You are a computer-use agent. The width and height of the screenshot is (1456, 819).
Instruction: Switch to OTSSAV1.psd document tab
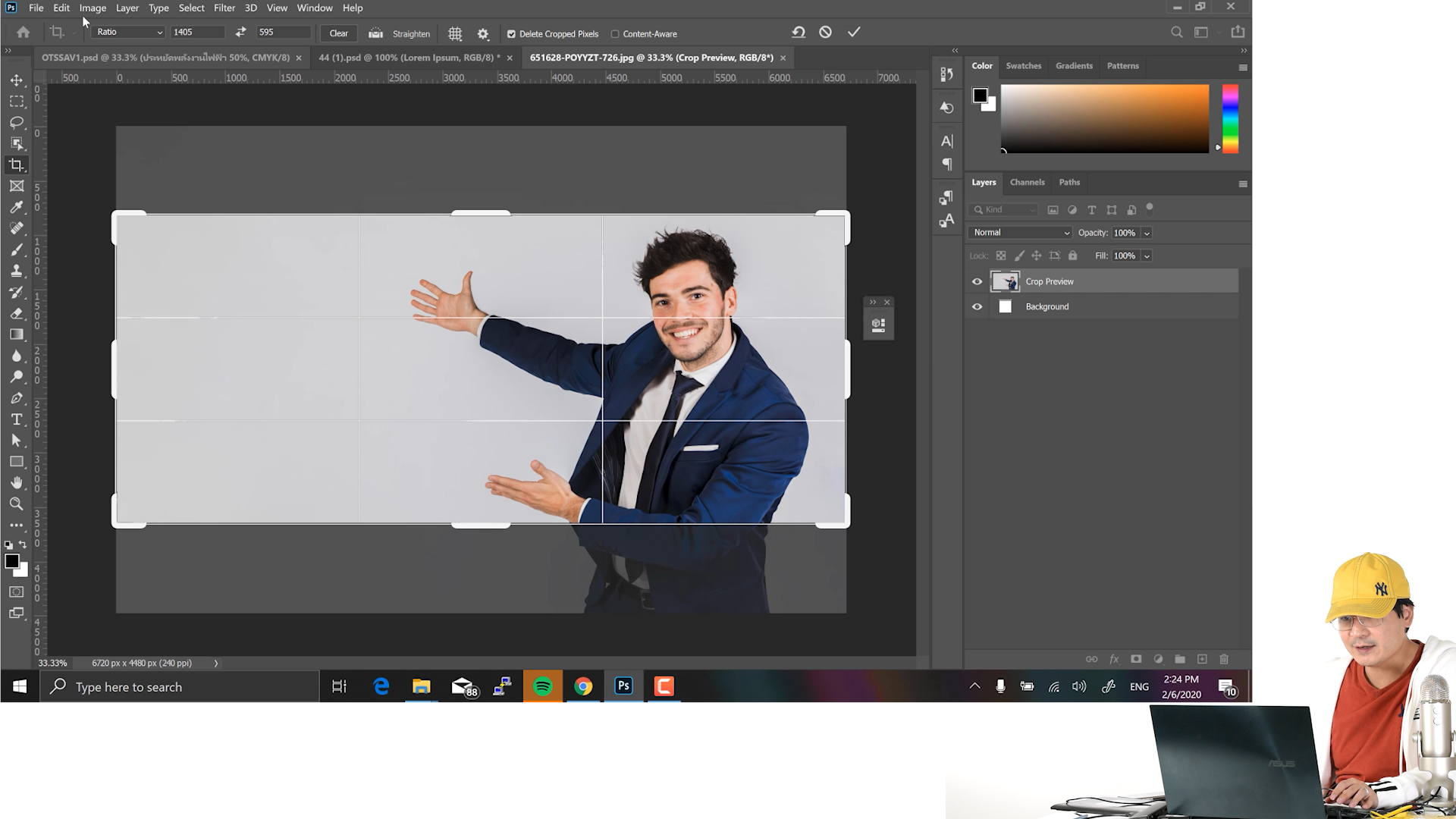(165, 58)
